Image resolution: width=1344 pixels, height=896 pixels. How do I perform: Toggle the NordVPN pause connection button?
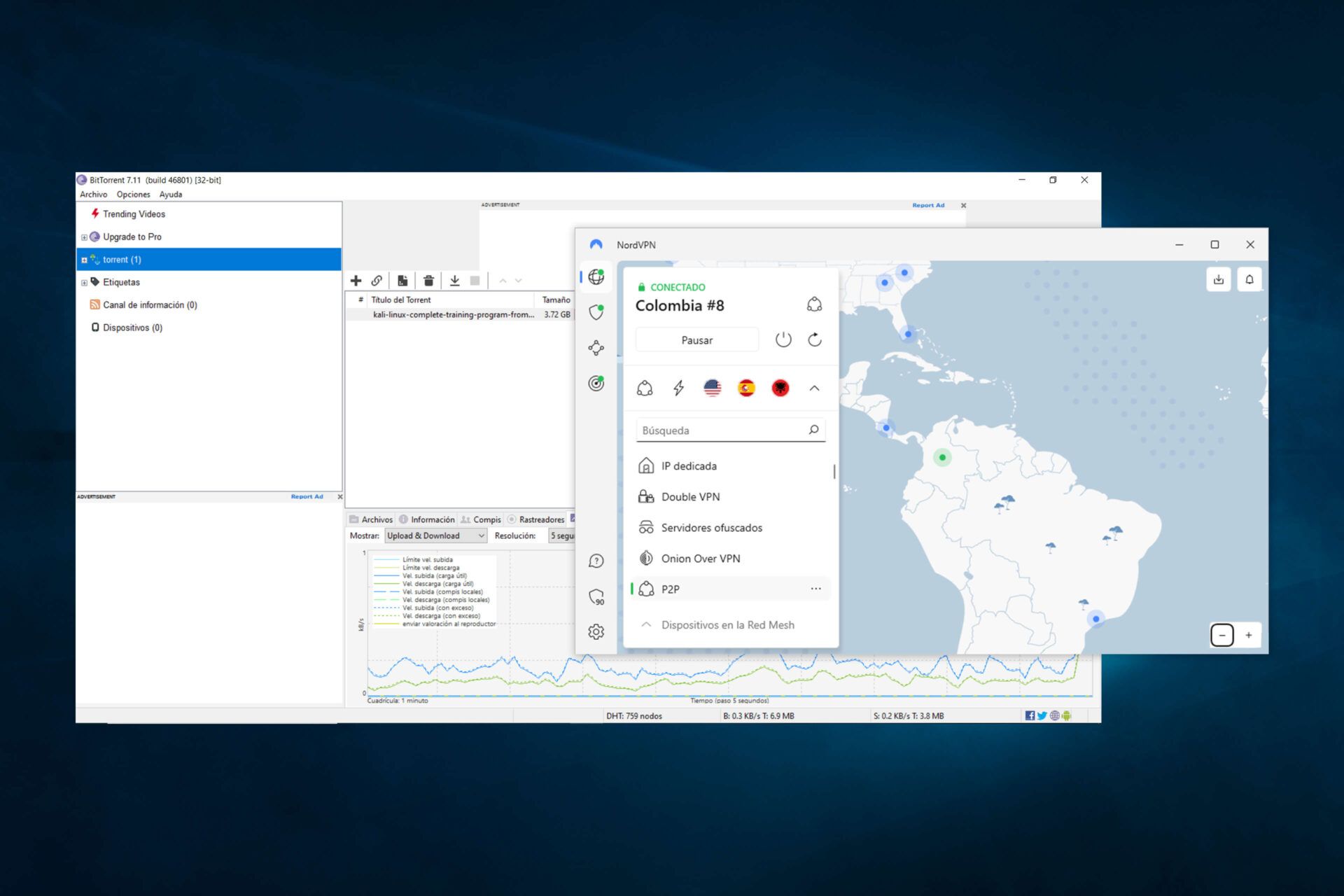tap(697, 340)
